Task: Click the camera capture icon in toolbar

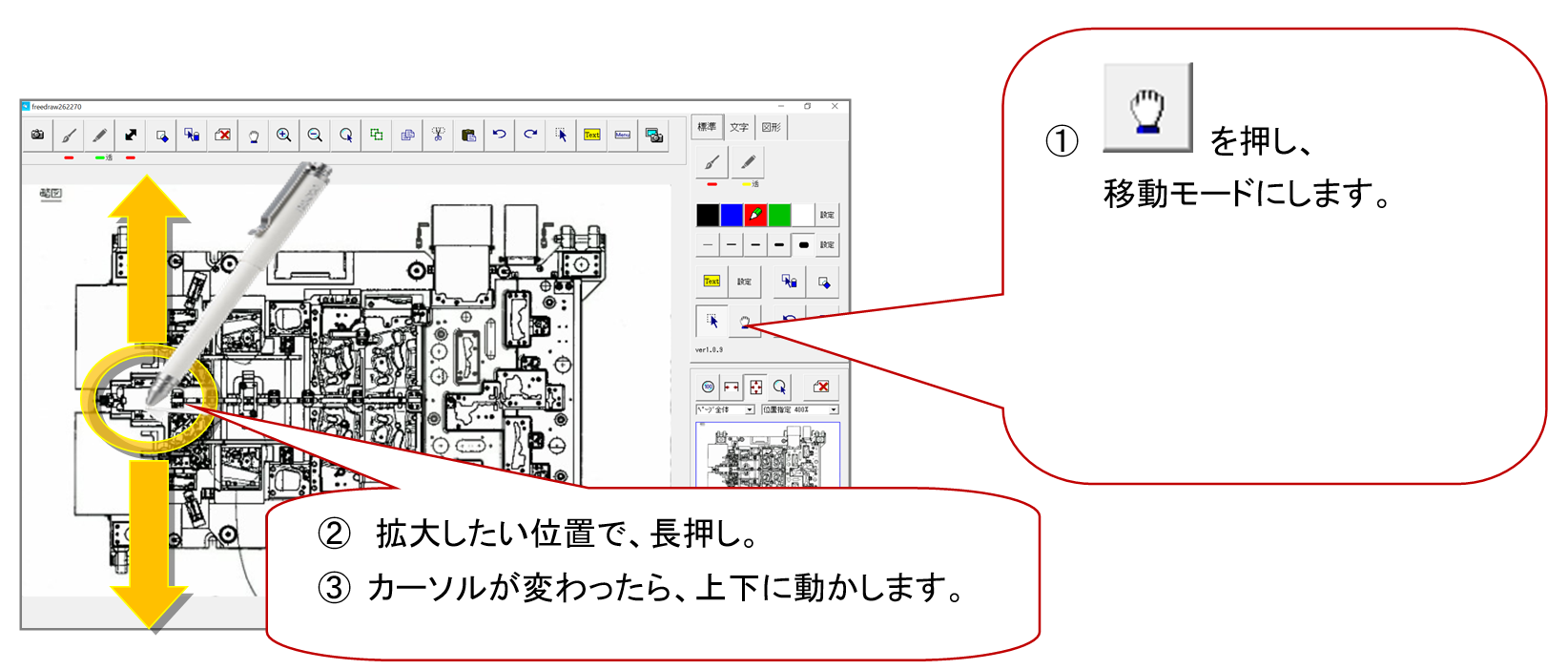Action: pos(37,136)
